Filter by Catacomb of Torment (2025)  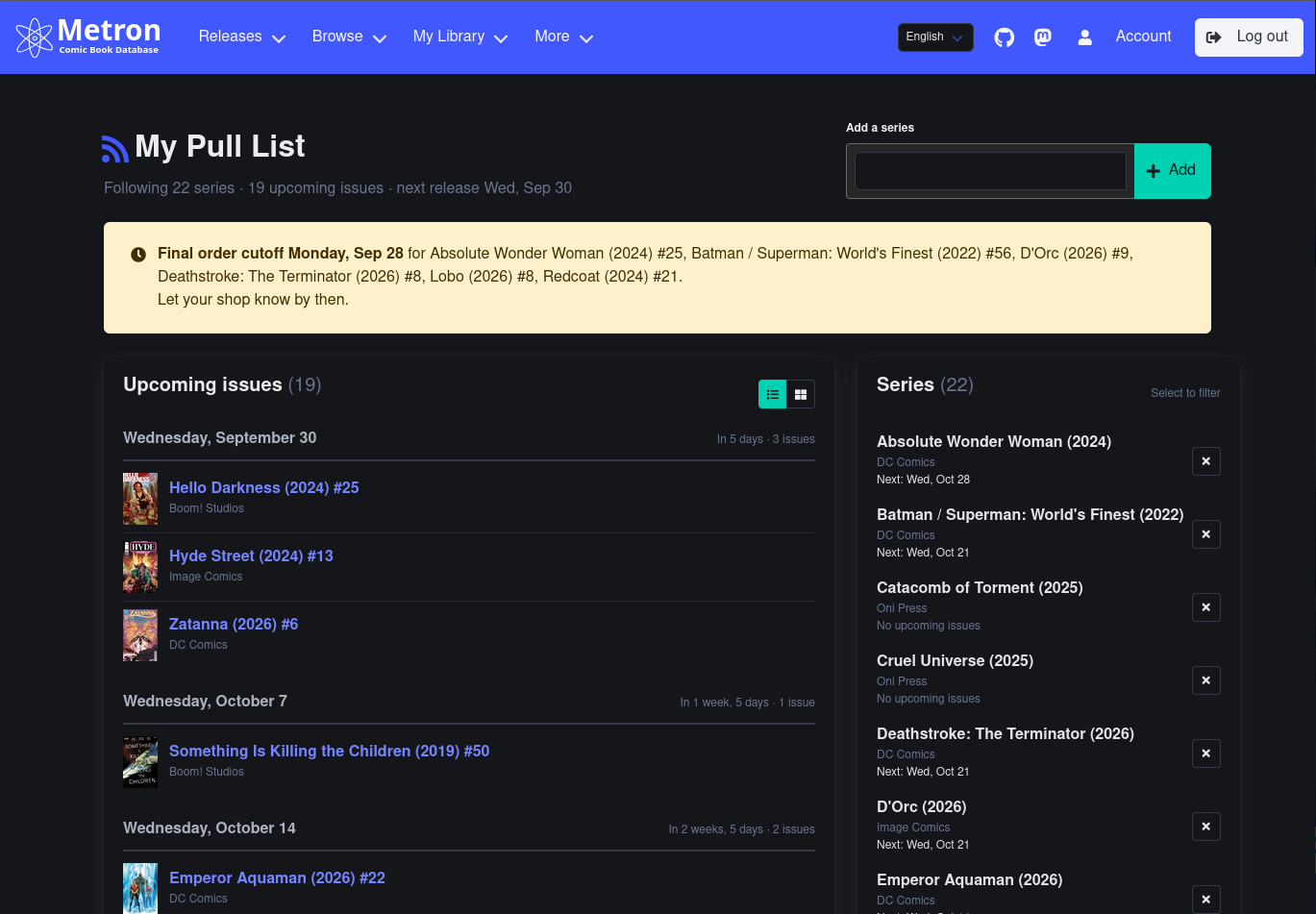[x=980, y=587]
